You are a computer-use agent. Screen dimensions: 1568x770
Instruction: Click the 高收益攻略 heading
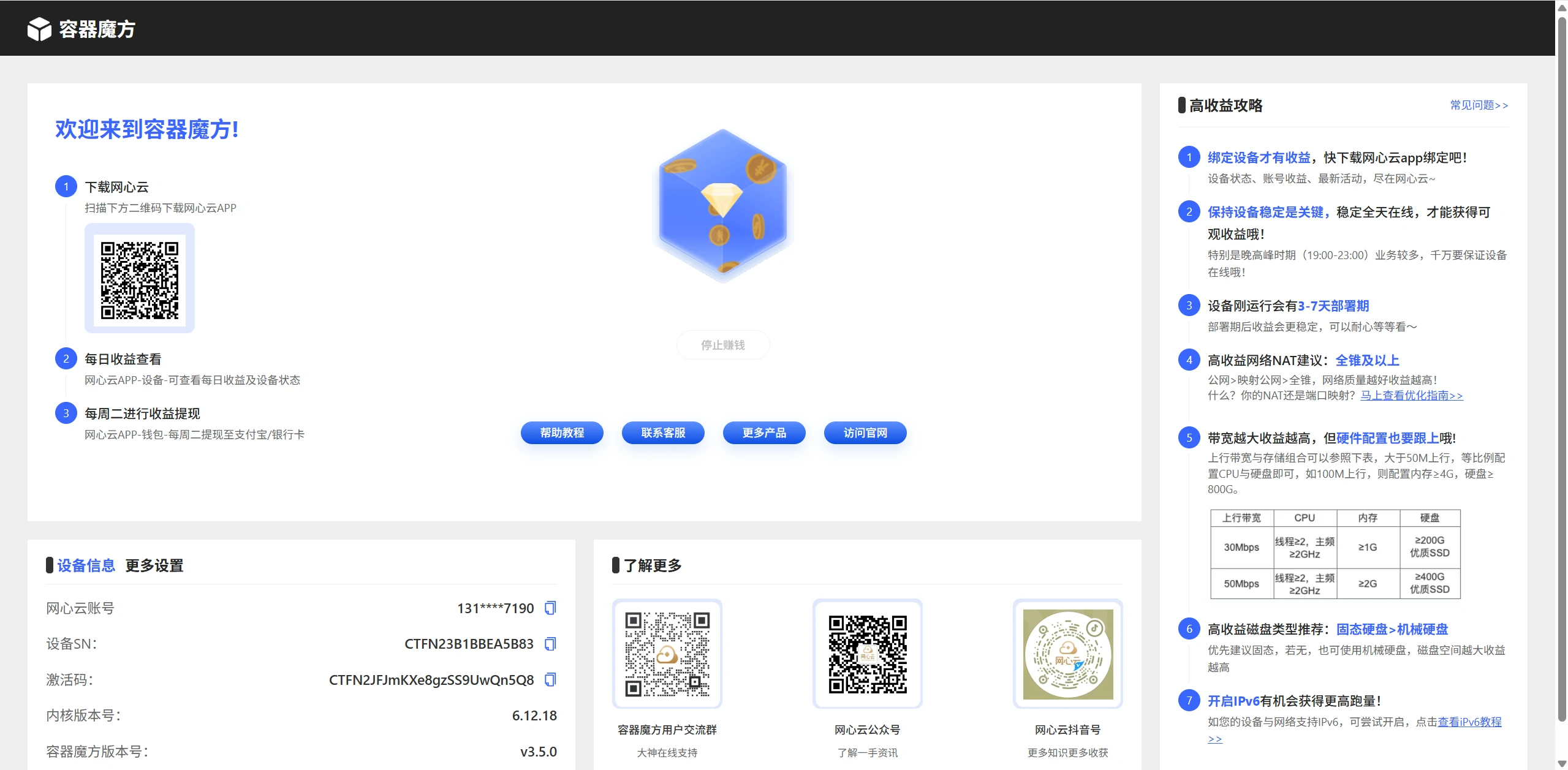click(x=1226, y=105)
